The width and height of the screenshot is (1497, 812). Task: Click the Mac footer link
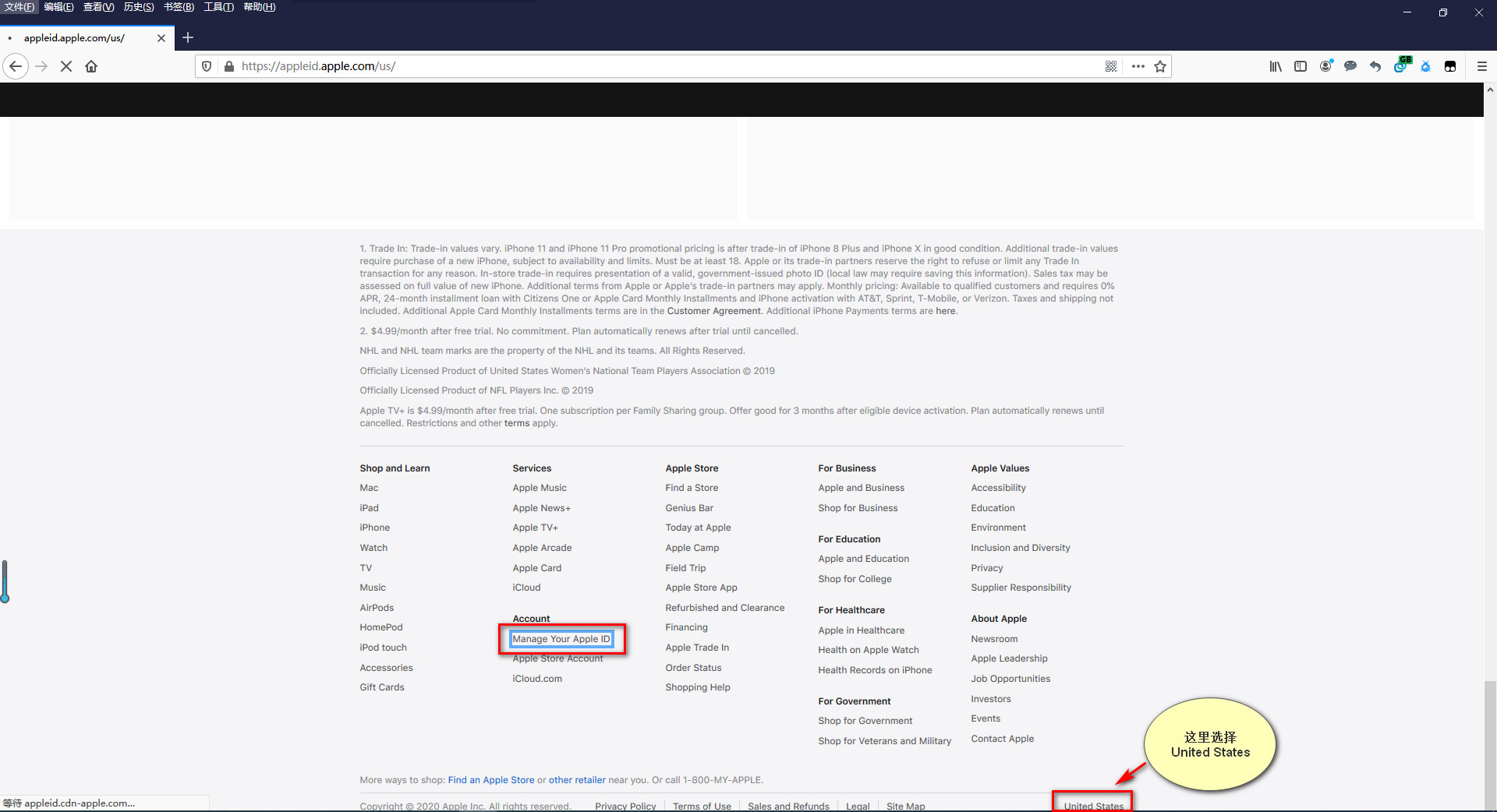point(369,488)
